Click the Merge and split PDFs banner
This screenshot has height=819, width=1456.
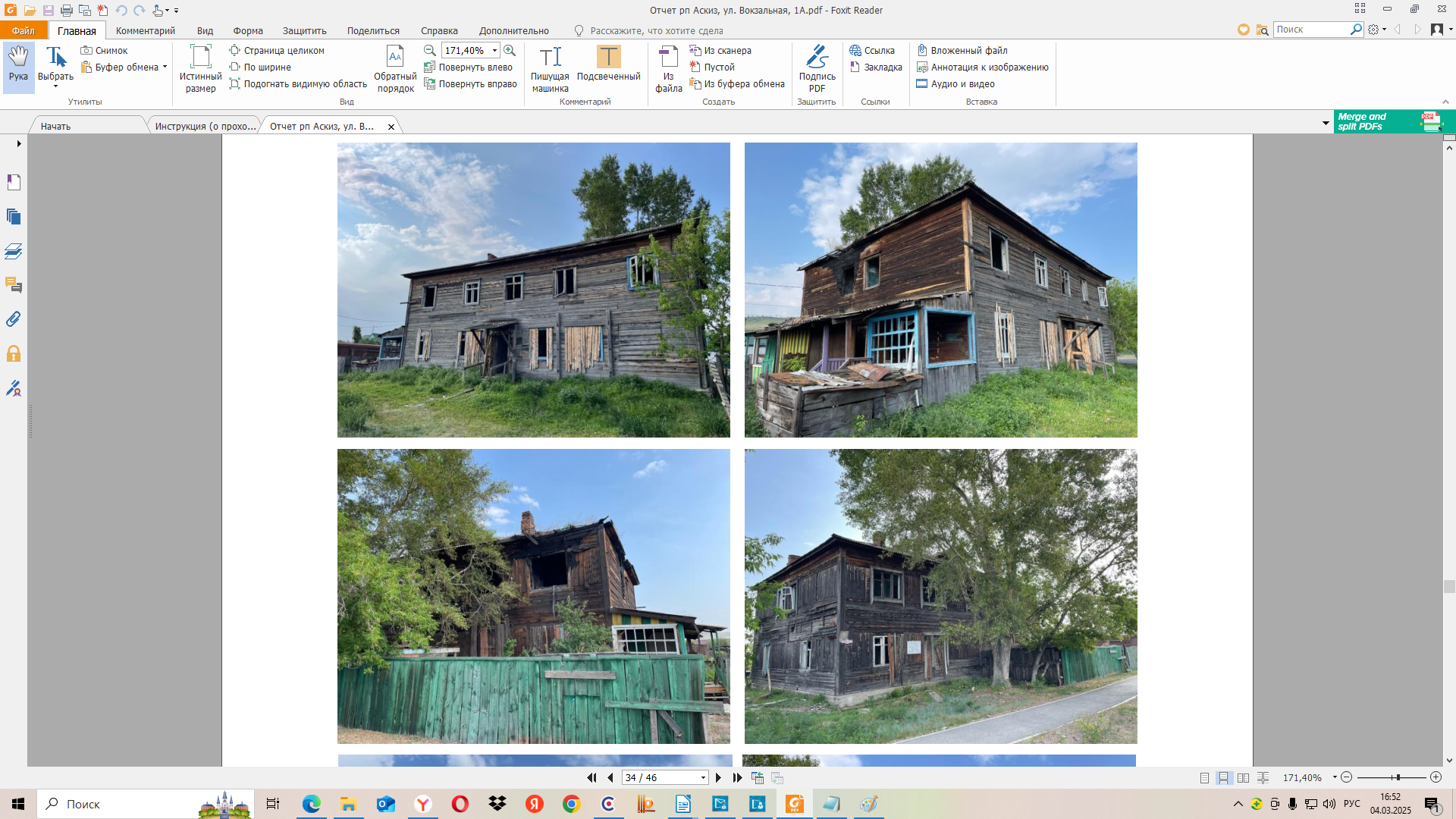[x=1394, y=121]
